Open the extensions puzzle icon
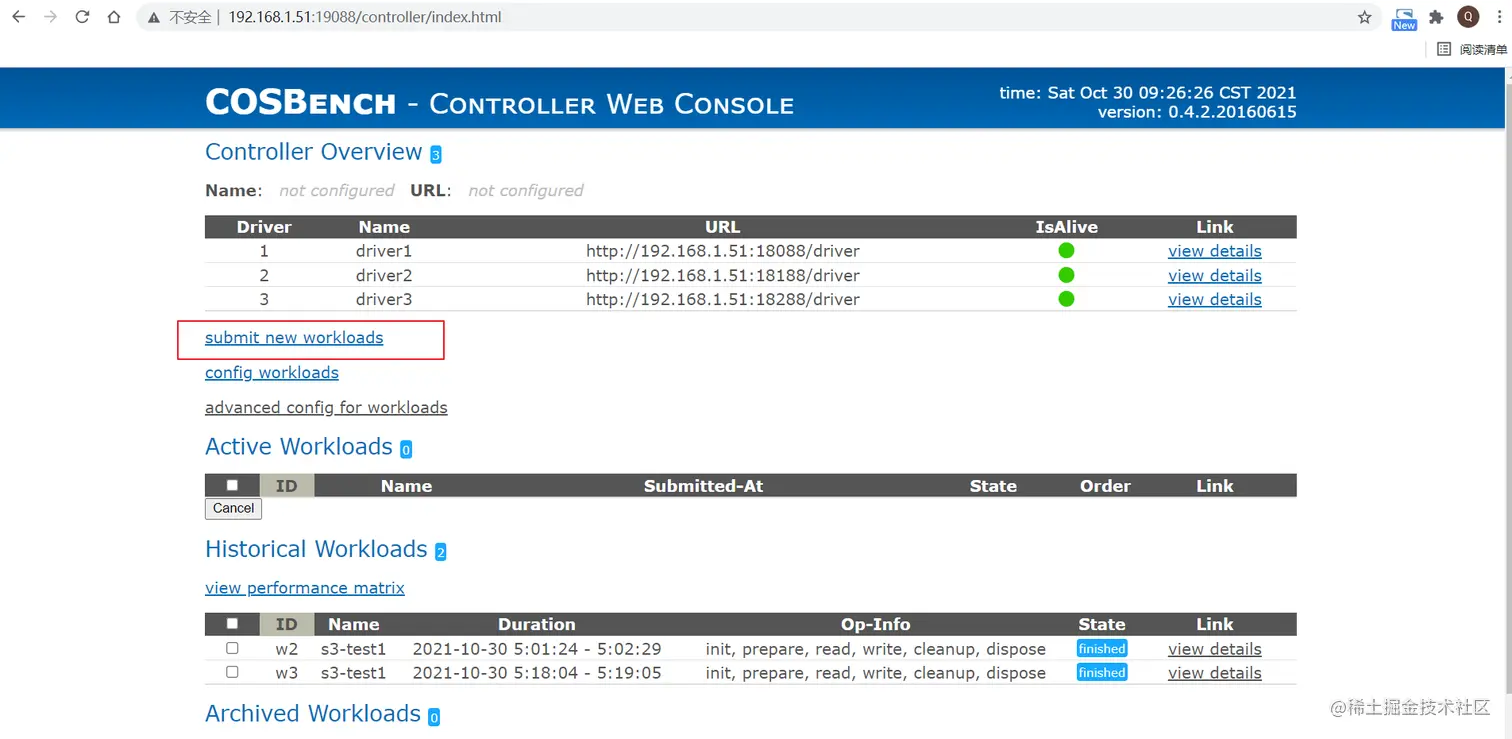Image resolution: width=1512 pixels, height=739 pixels. [1437, 17]
